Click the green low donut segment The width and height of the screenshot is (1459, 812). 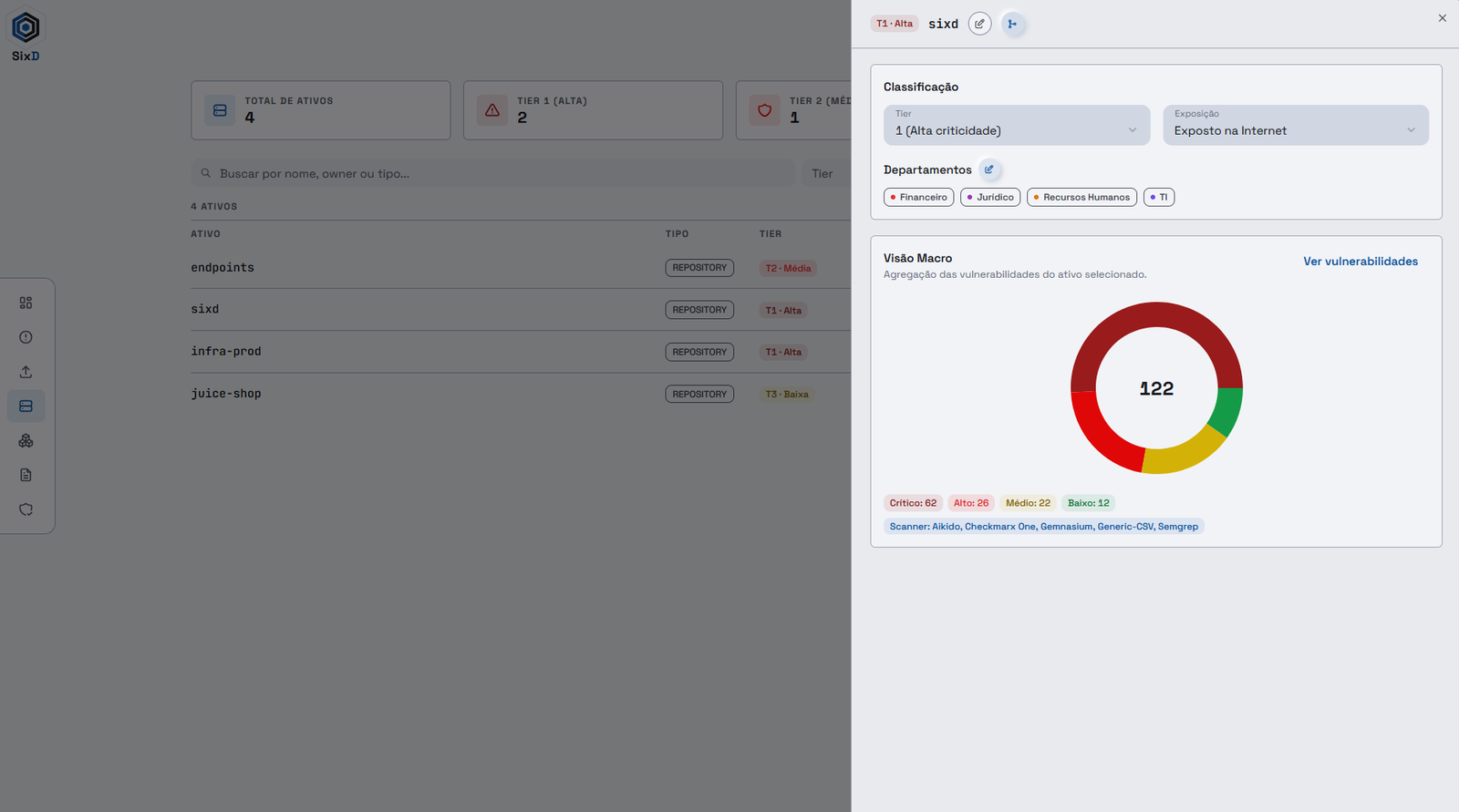(1228, 410)
